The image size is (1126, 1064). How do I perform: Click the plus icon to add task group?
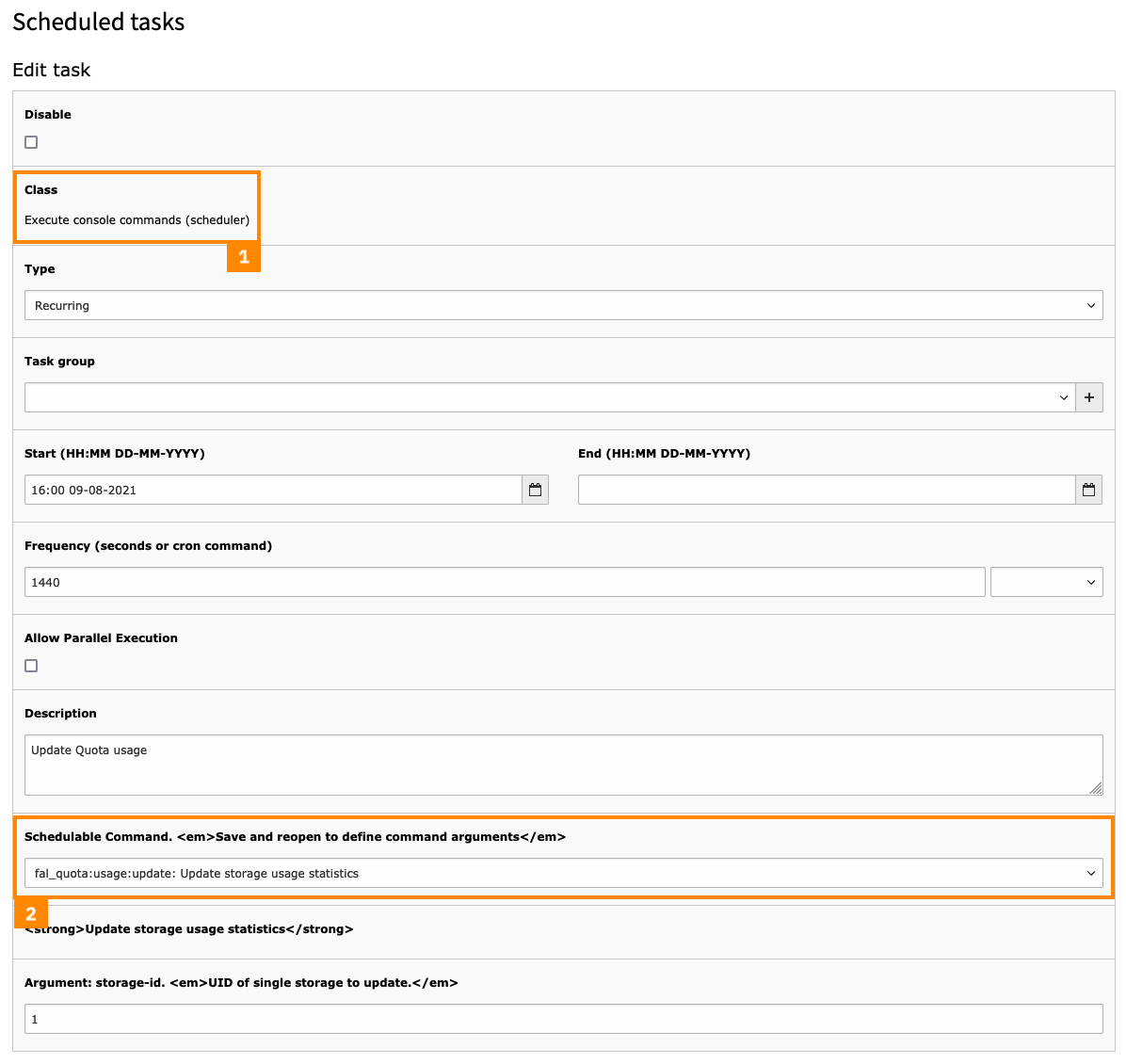coord(1089,396)
